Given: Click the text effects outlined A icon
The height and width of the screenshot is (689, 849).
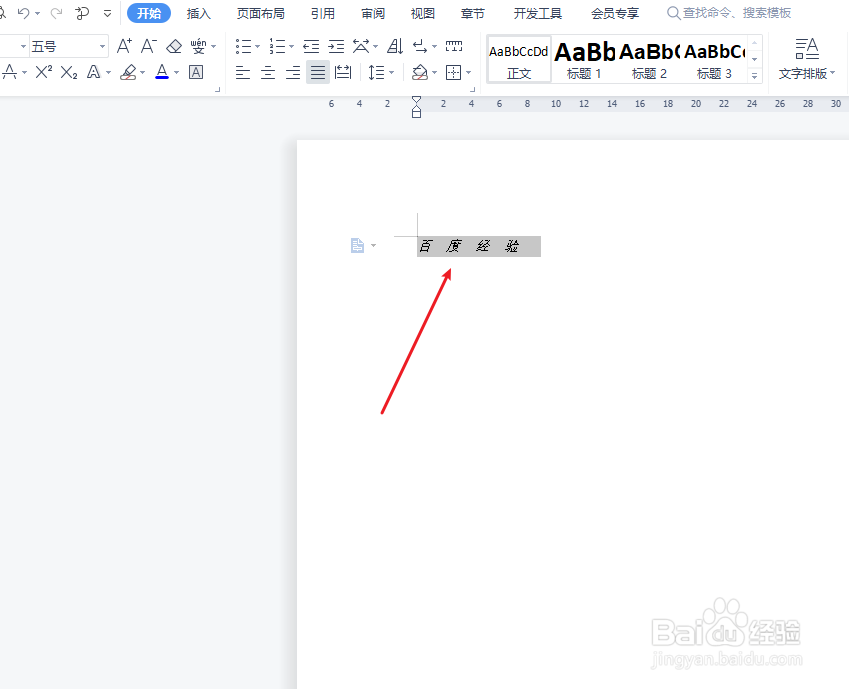Looking at the screenshot, I should point(94,72).
